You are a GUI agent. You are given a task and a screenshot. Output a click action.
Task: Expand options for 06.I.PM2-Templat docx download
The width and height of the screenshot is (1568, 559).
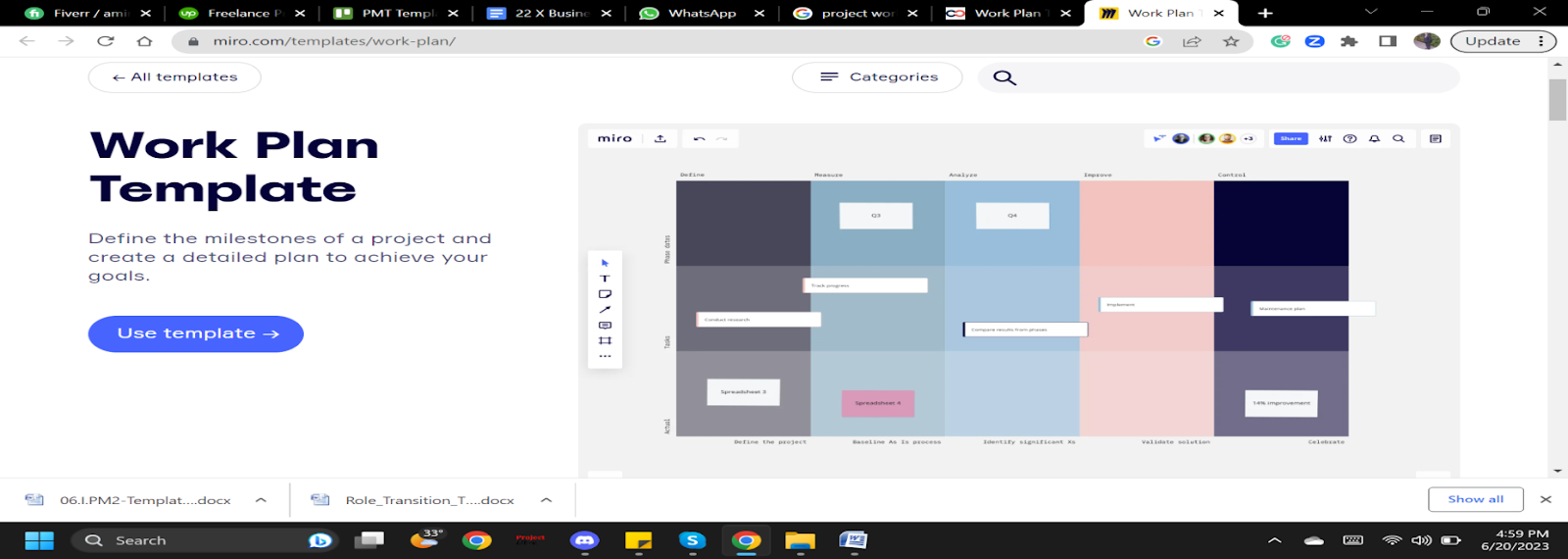pos(261,500)
